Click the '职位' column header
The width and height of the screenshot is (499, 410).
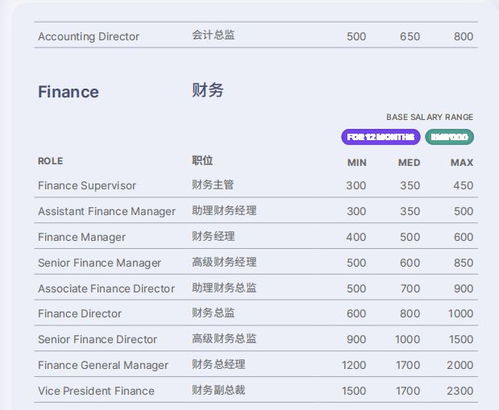tap(202, 160)
